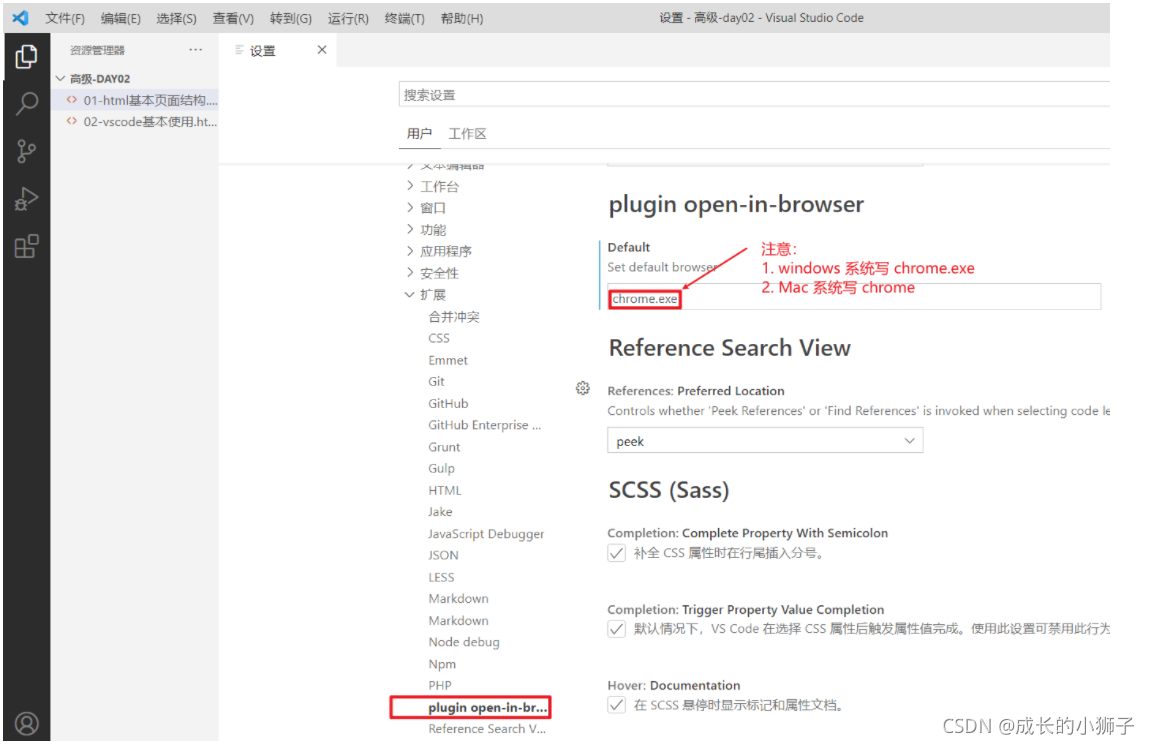Switch to the 用户 settings tab
This screenshot has width=1149, height=744.
(x=419, y=133)
